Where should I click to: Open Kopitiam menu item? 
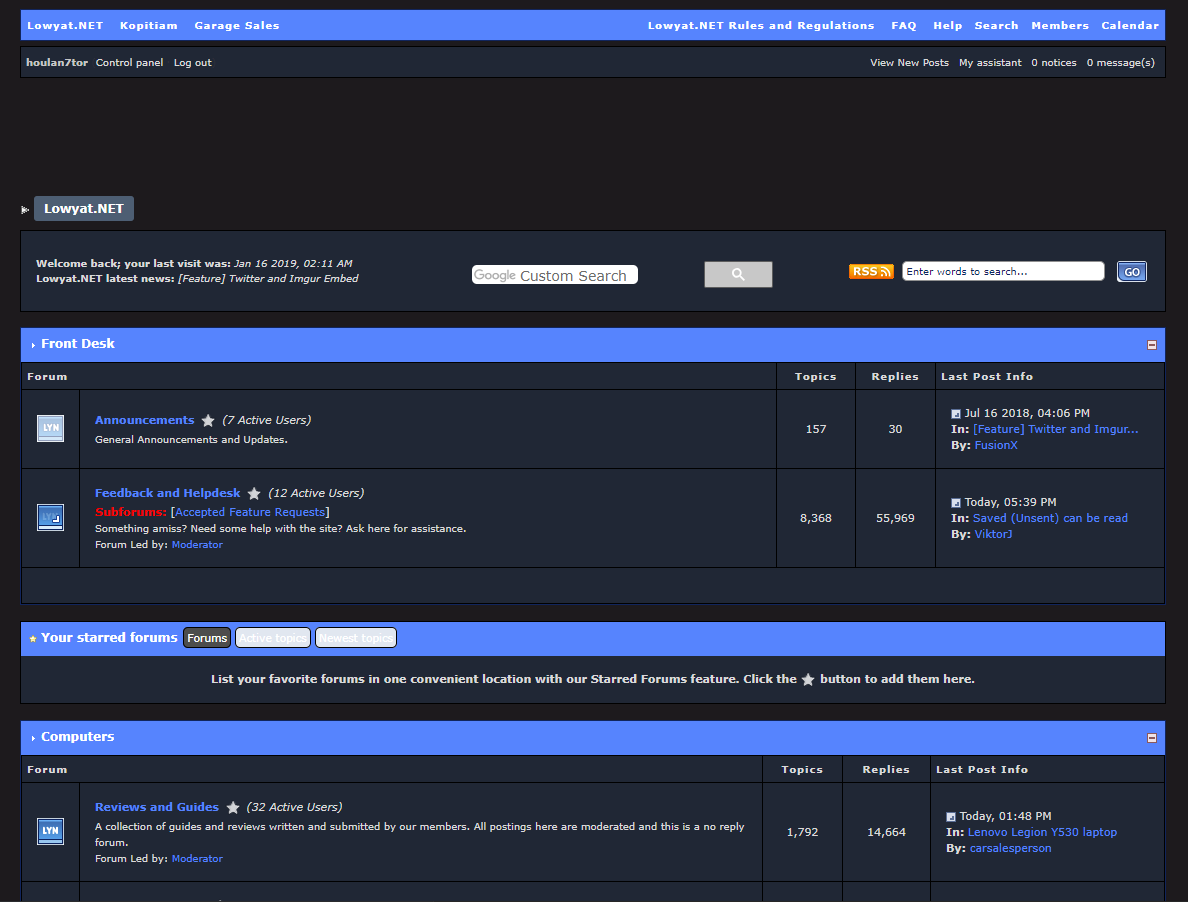pos(148,25)
